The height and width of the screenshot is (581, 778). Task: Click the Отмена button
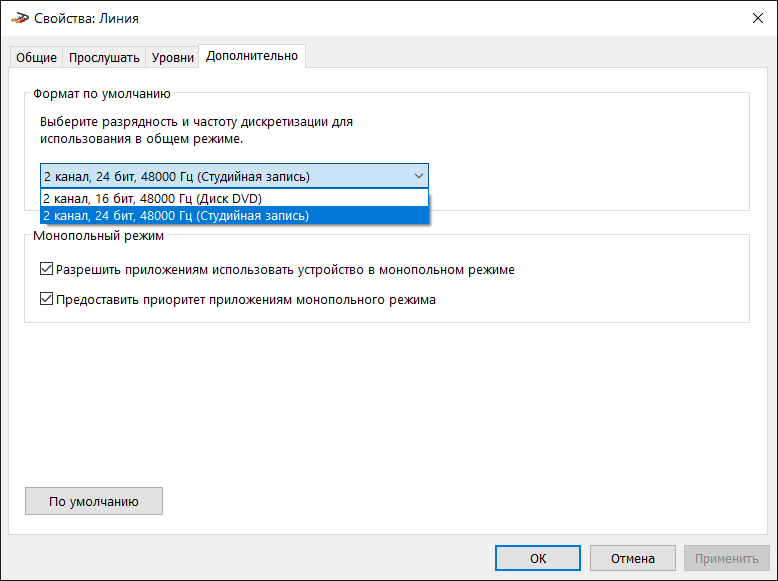click(x=632, y=558)
